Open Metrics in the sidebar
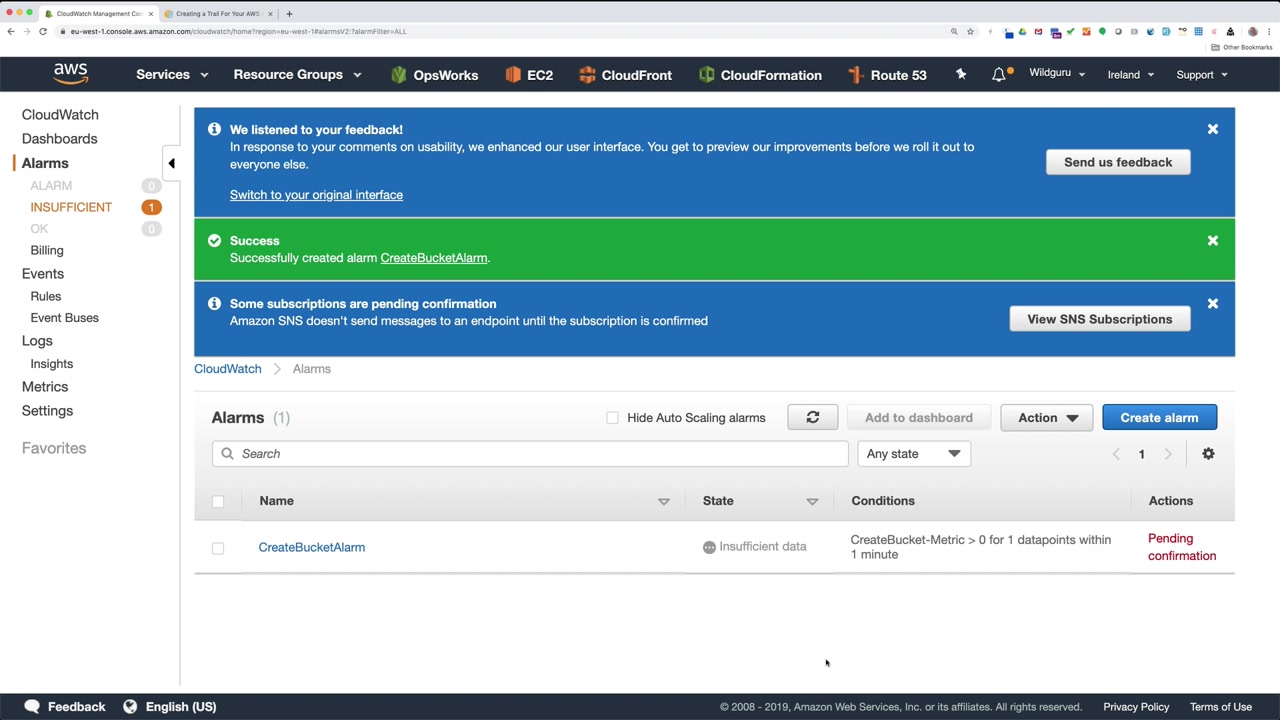 coord(45,387)
